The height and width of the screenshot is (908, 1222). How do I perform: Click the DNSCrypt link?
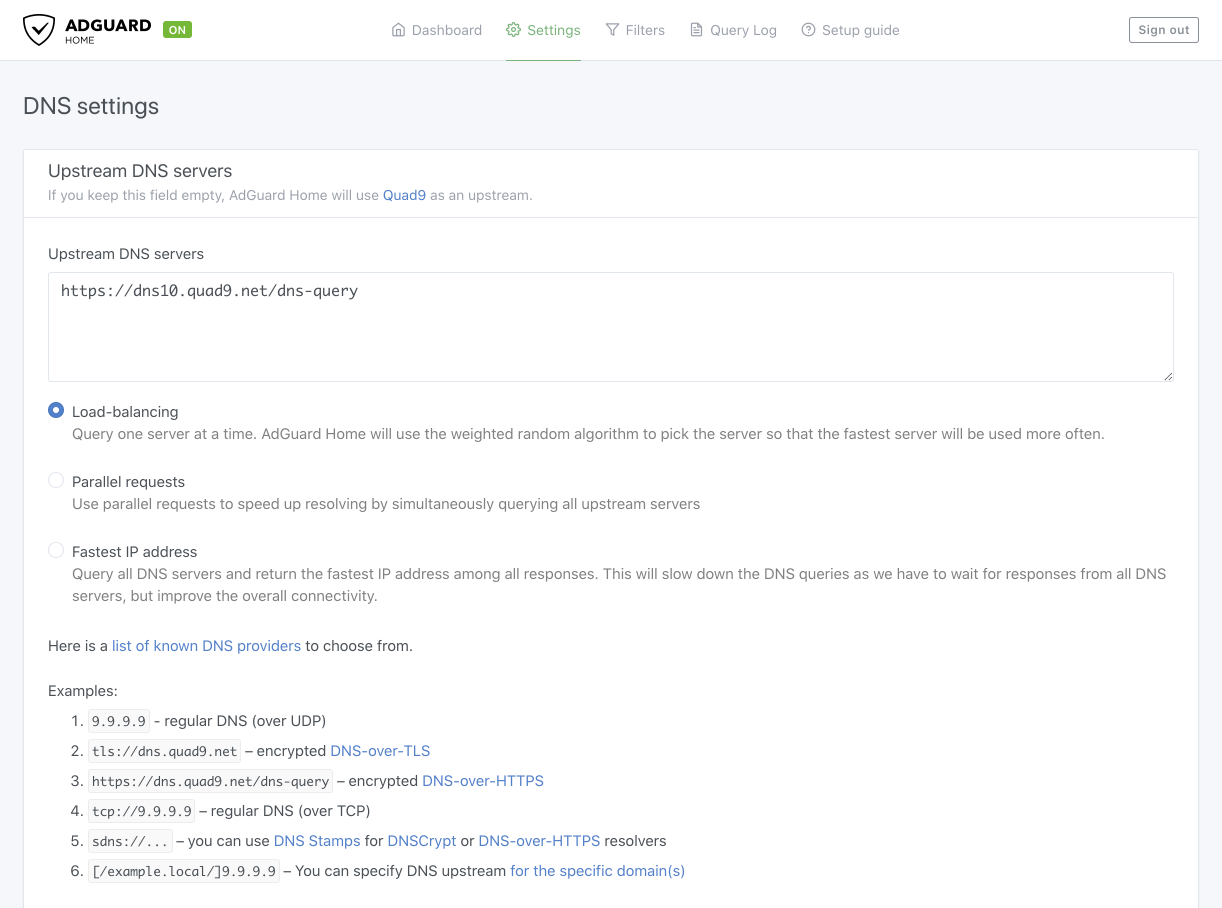tap(422, 841)
